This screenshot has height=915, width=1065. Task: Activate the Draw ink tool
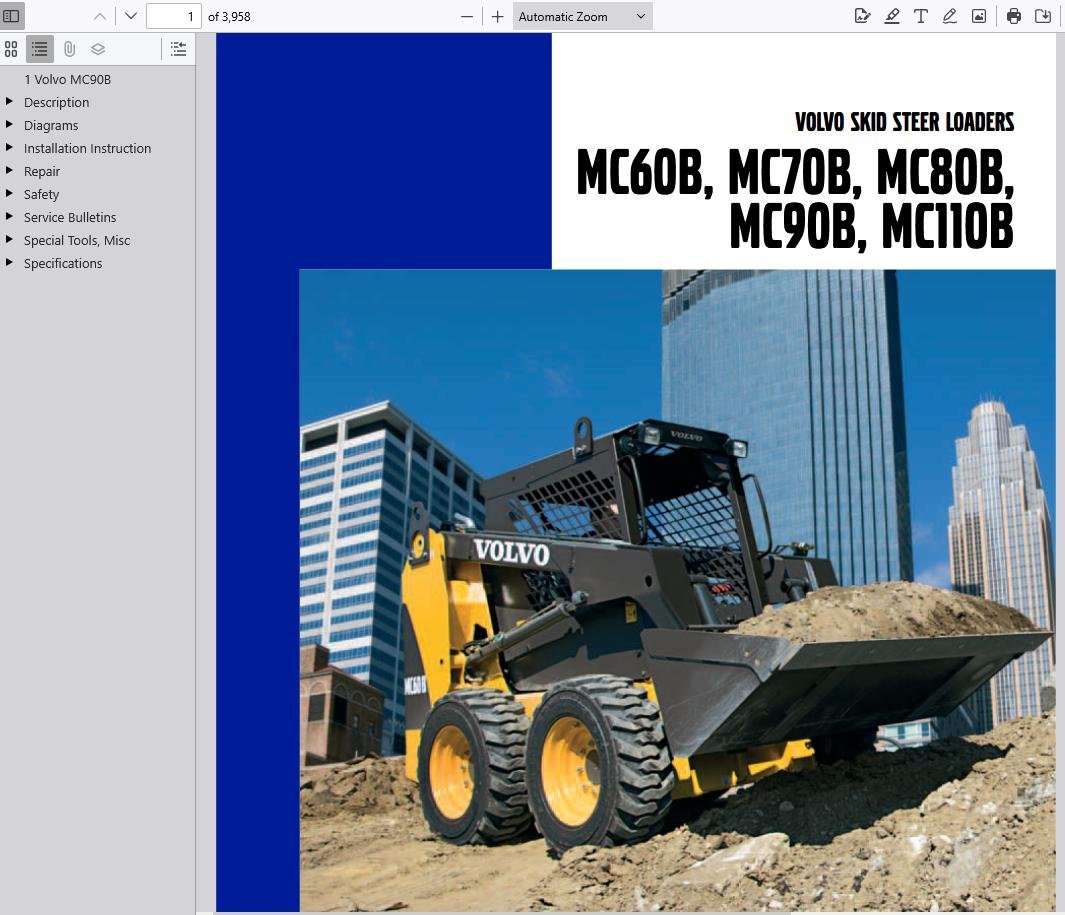point(949,16)
